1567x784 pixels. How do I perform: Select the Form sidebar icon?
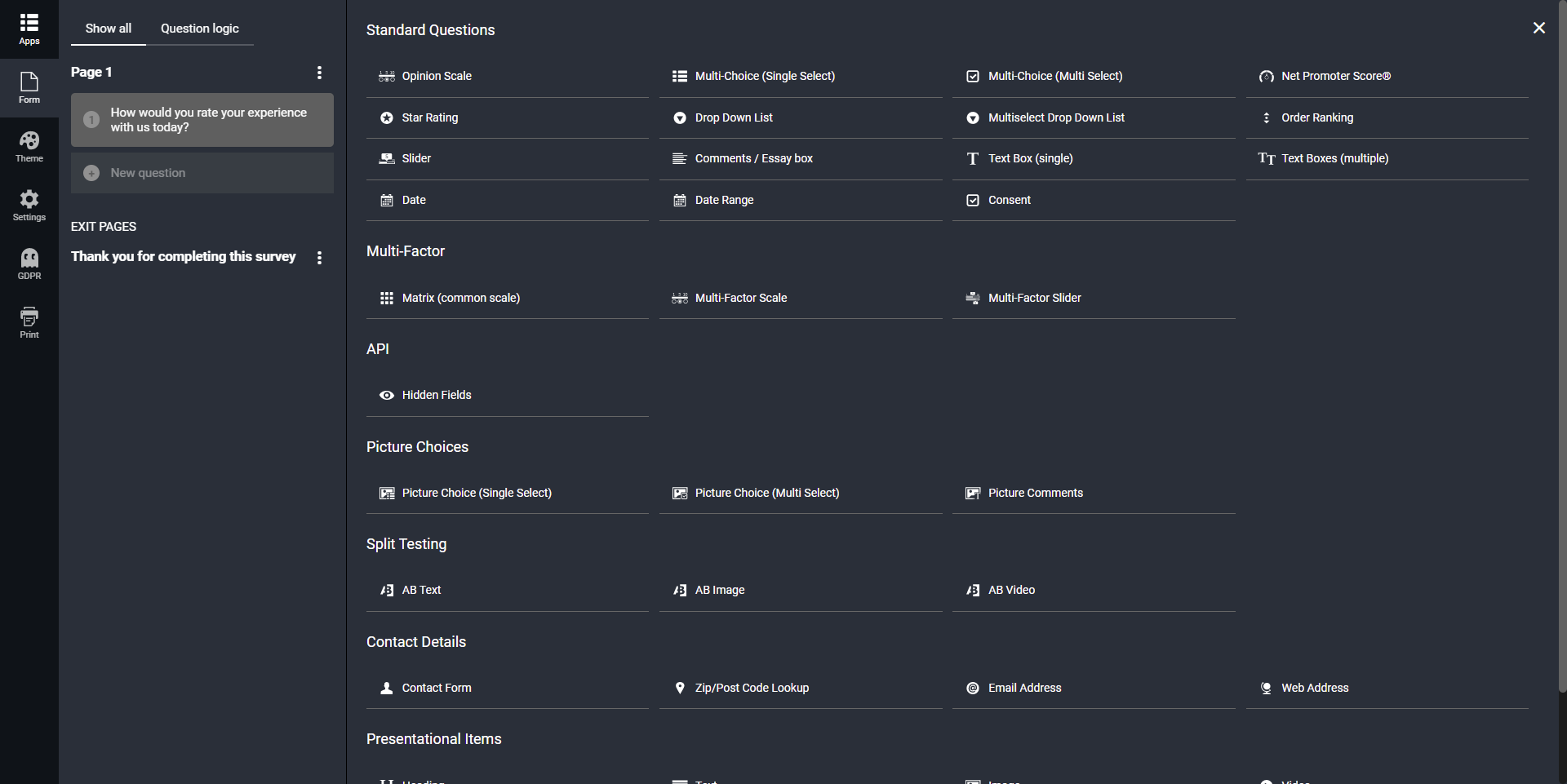point(29,82)
